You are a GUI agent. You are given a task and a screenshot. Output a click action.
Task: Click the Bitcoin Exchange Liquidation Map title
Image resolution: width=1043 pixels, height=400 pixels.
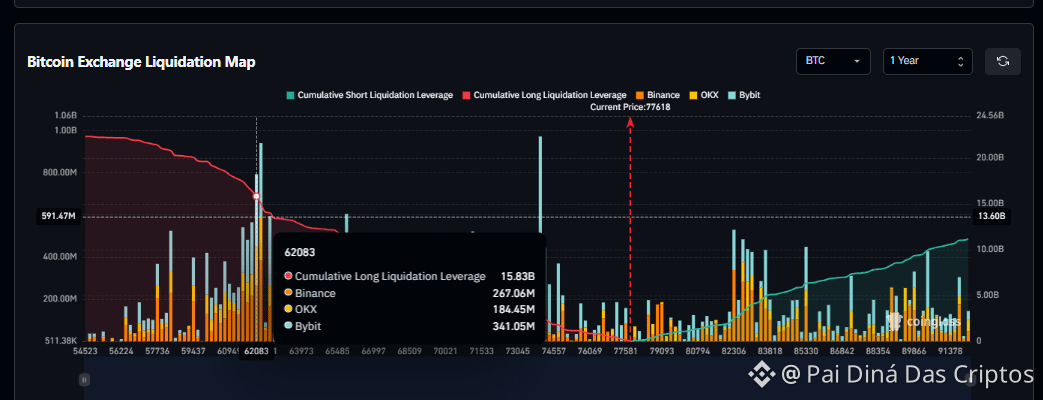[x=141, y=62]
